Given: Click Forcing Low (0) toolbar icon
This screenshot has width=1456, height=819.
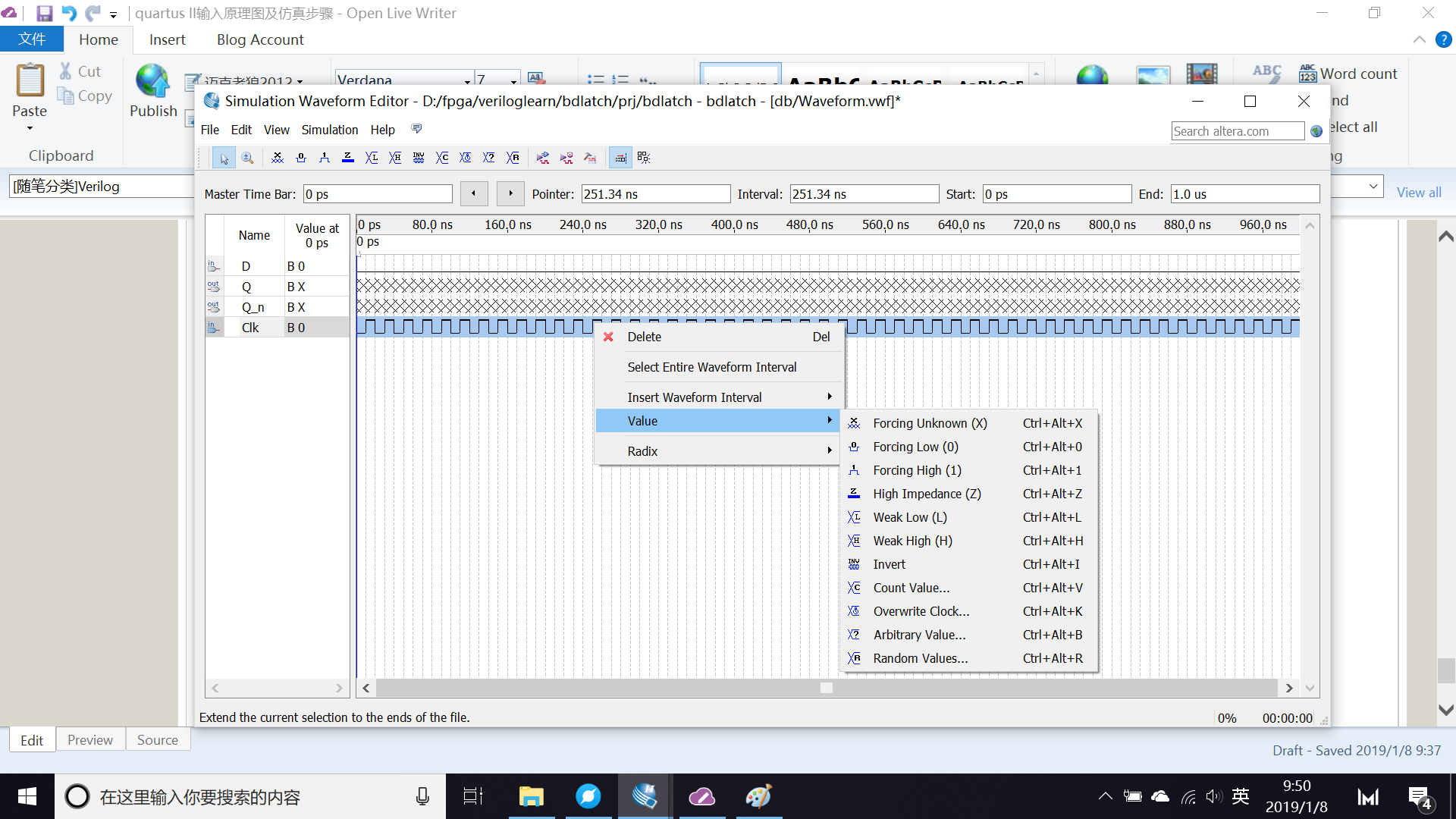Looking at the screenshot, I should [301, 158].
